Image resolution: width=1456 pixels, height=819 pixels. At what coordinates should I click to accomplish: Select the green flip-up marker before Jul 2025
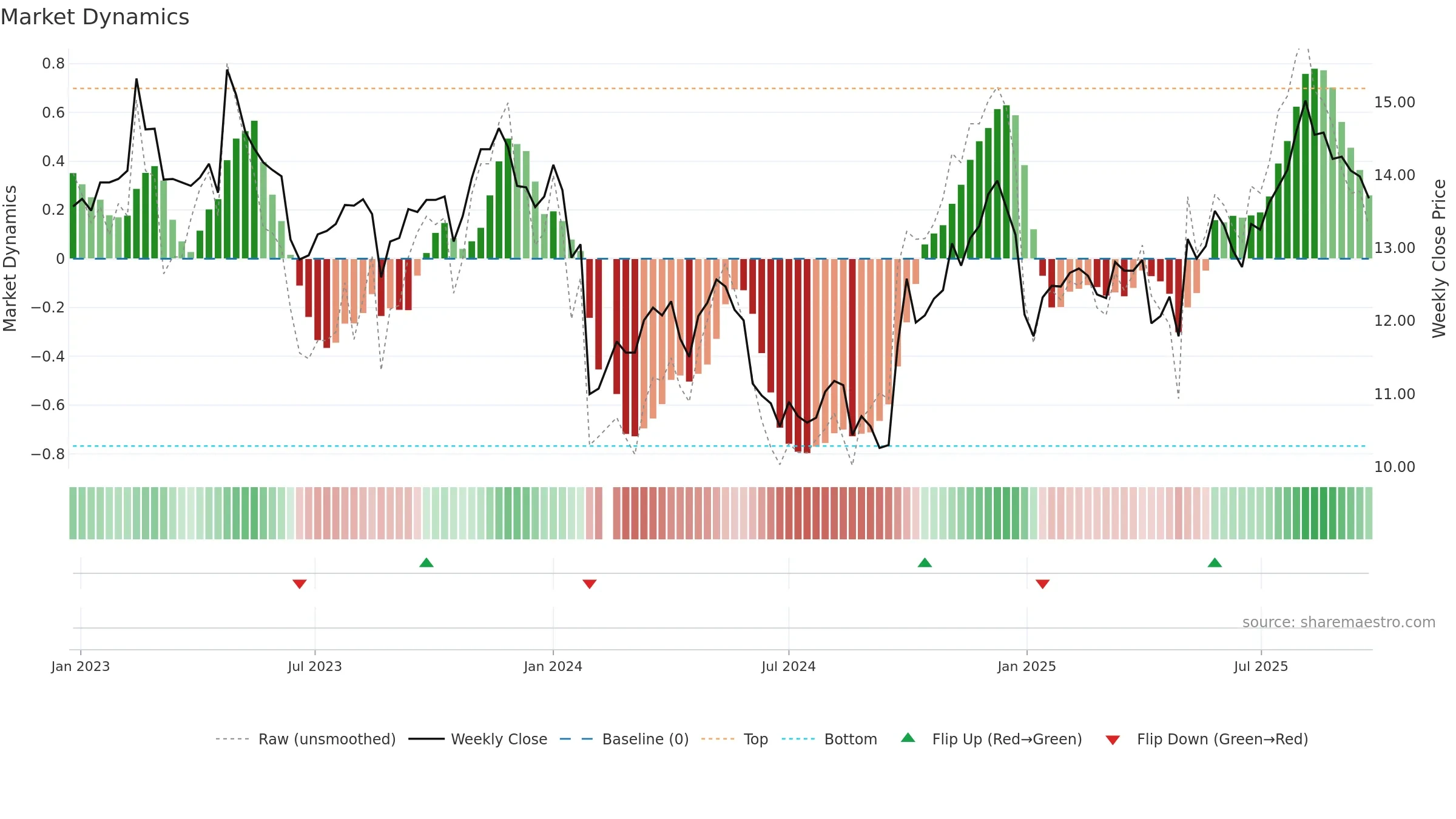(x=1215, y=562)
